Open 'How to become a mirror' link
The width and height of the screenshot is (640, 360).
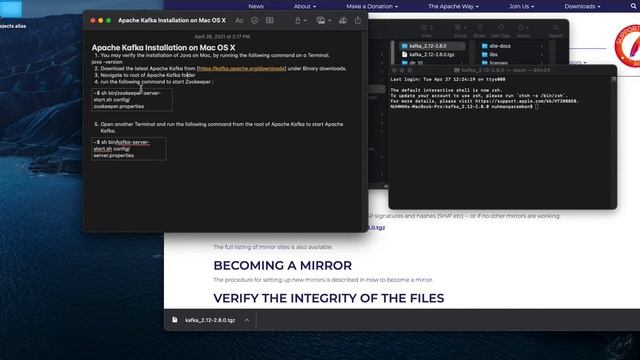point(399,280)
